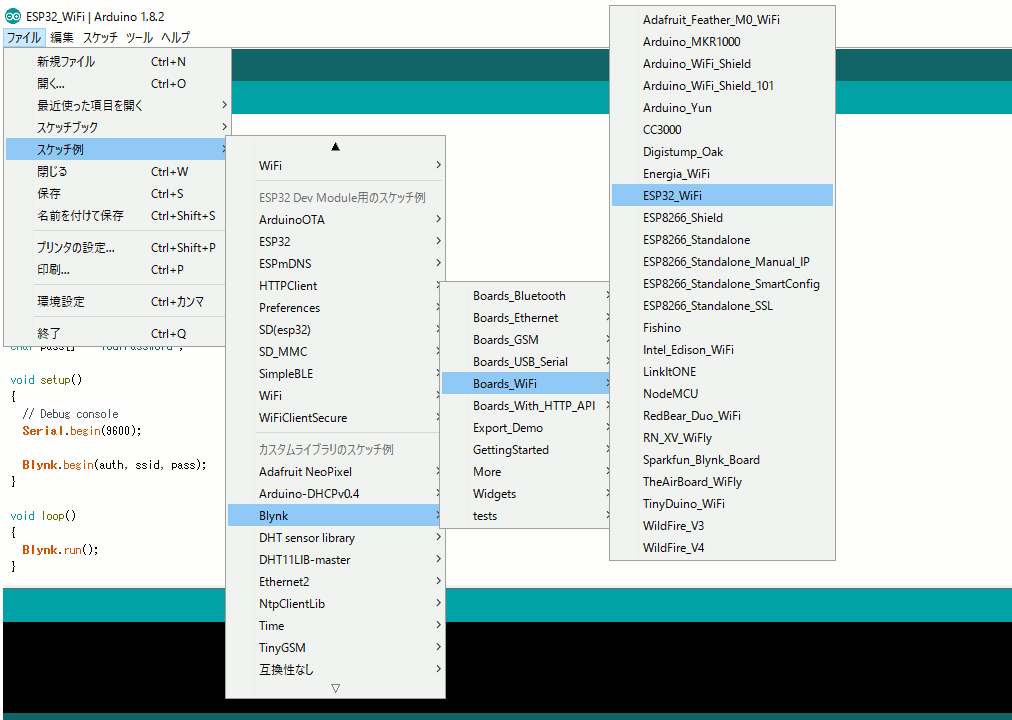Choose 閉じる from the file menu

tap(116, 172)
